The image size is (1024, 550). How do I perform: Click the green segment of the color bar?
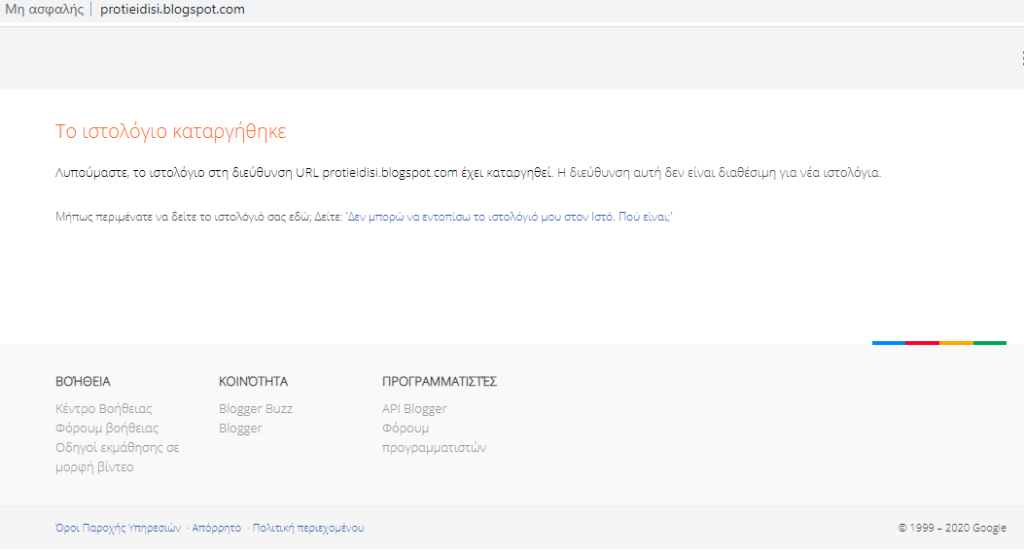pyautogui.click(x=990, y=343)
